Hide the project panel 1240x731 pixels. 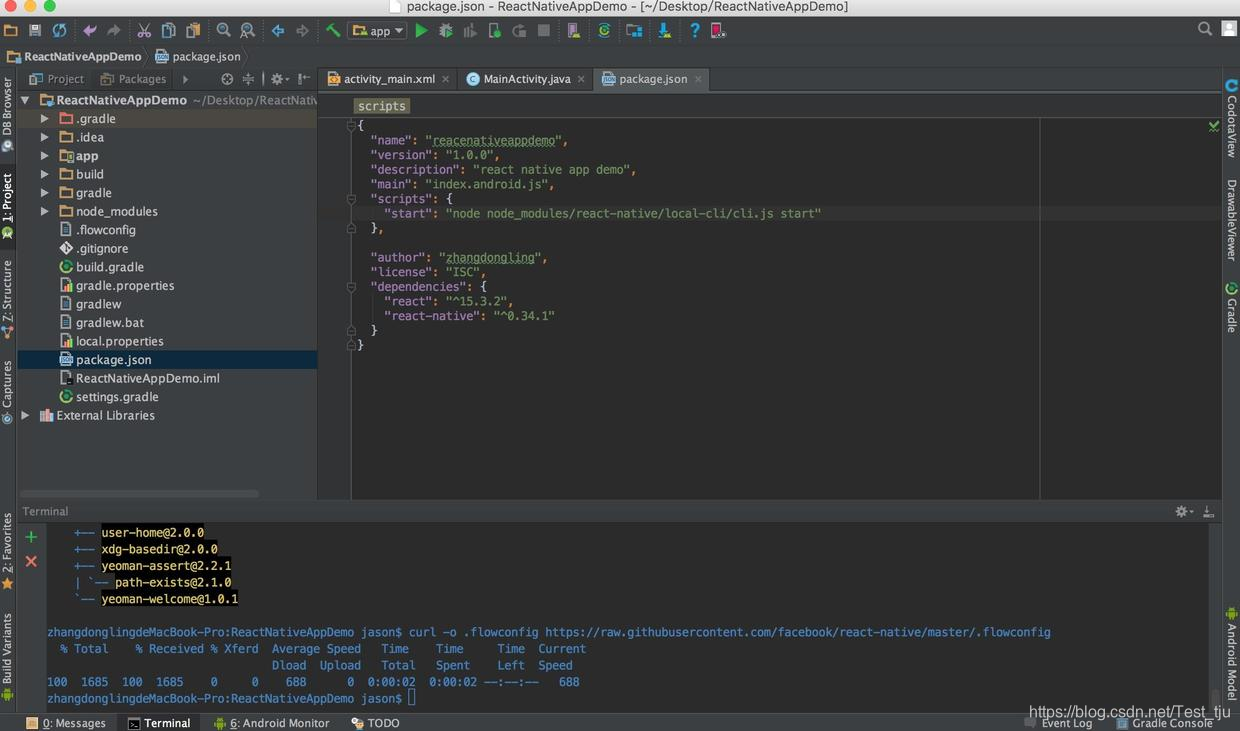[x=303, y=79]
